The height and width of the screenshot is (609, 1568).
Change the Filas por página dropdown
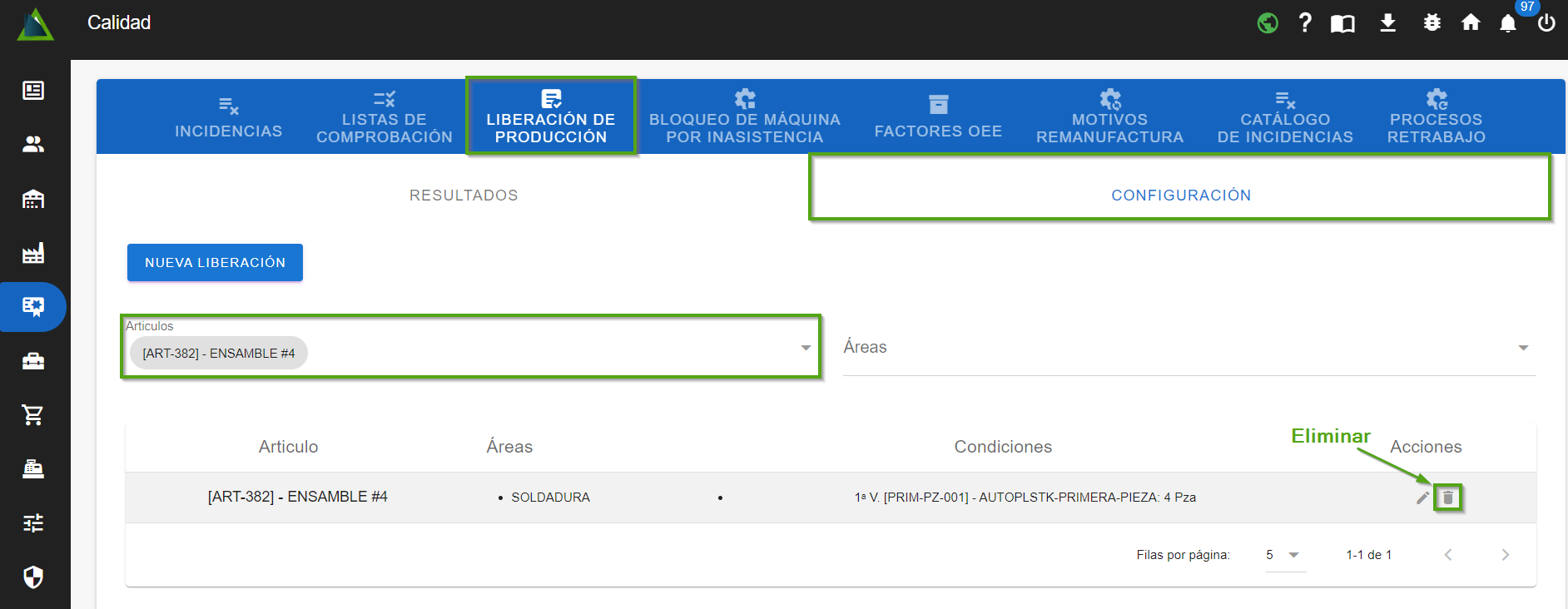[1283, 555]
